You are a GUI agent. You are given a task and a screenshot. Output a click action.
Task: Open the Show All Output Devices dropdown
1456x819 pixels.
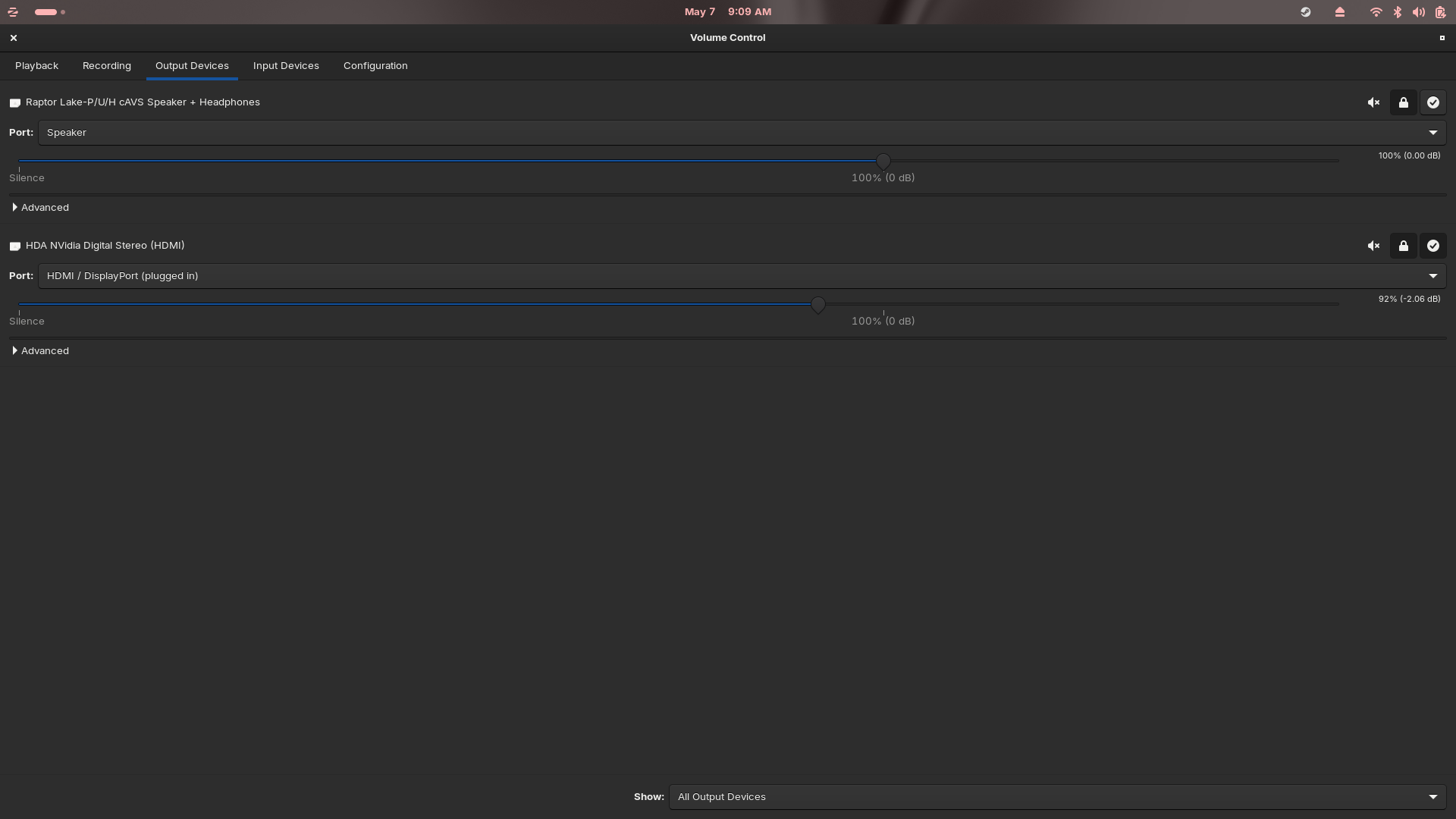click(x=1057, y=797)
